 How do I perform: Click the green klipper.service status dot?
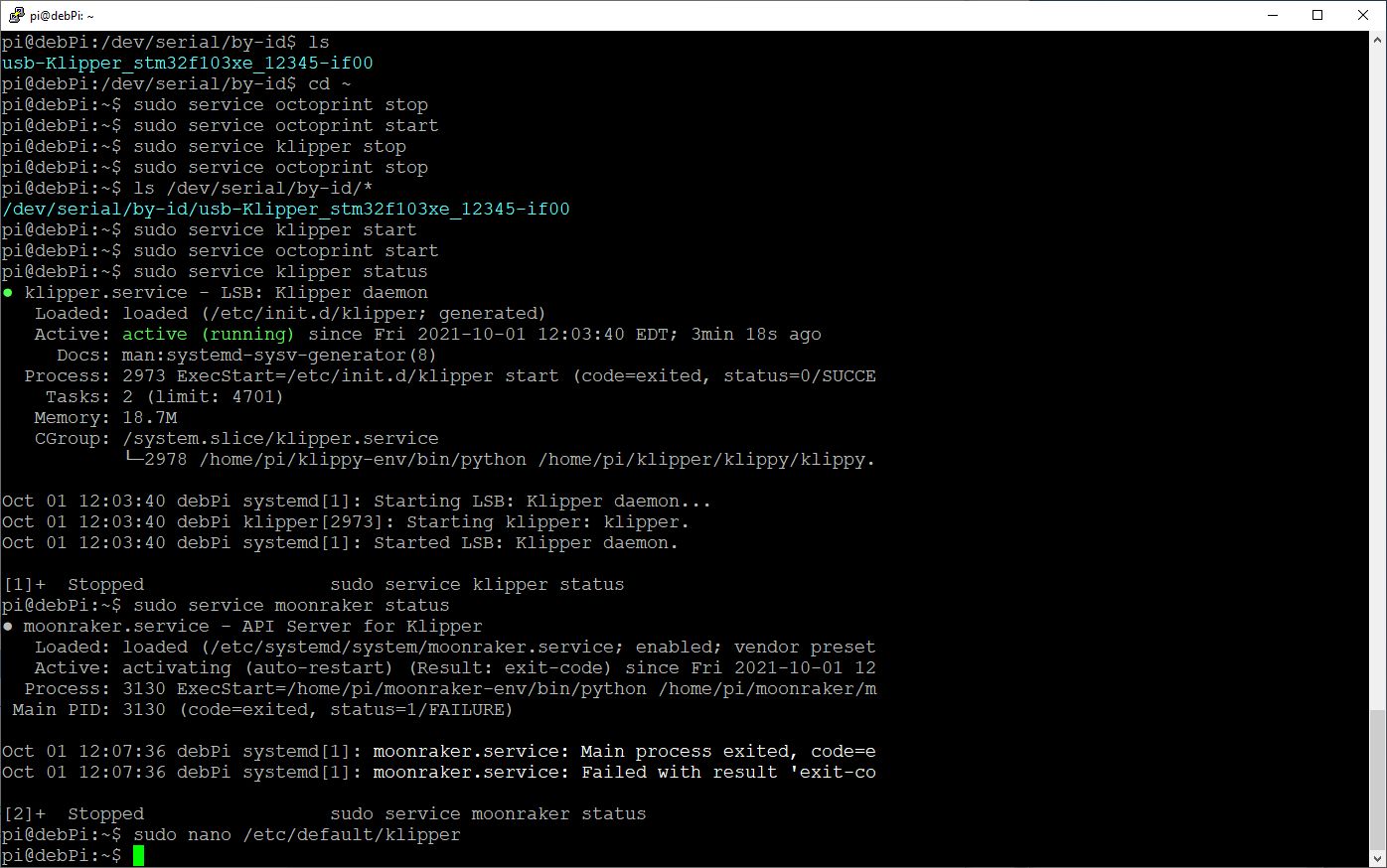[x=10, y=292]
